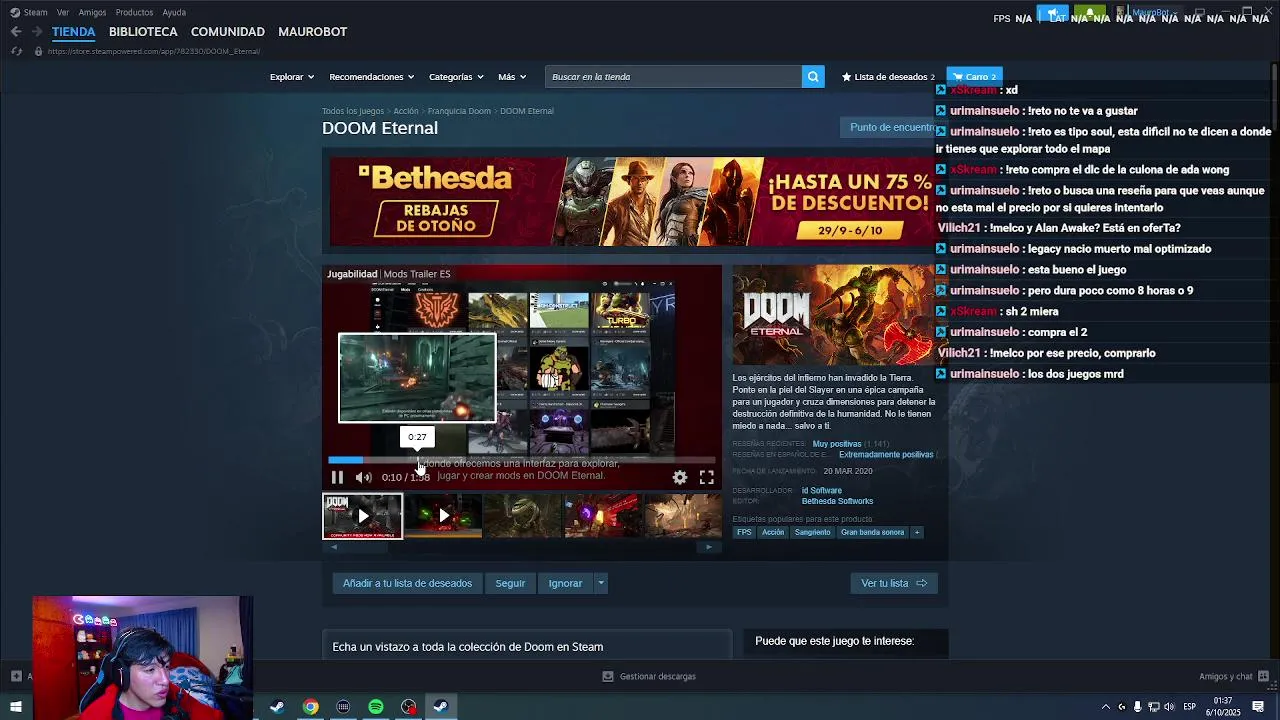The width and height of the screenshot is (1280, 720).
Task: Select the second trailer thumbnail with green scene
Action: tap(444, 516)
